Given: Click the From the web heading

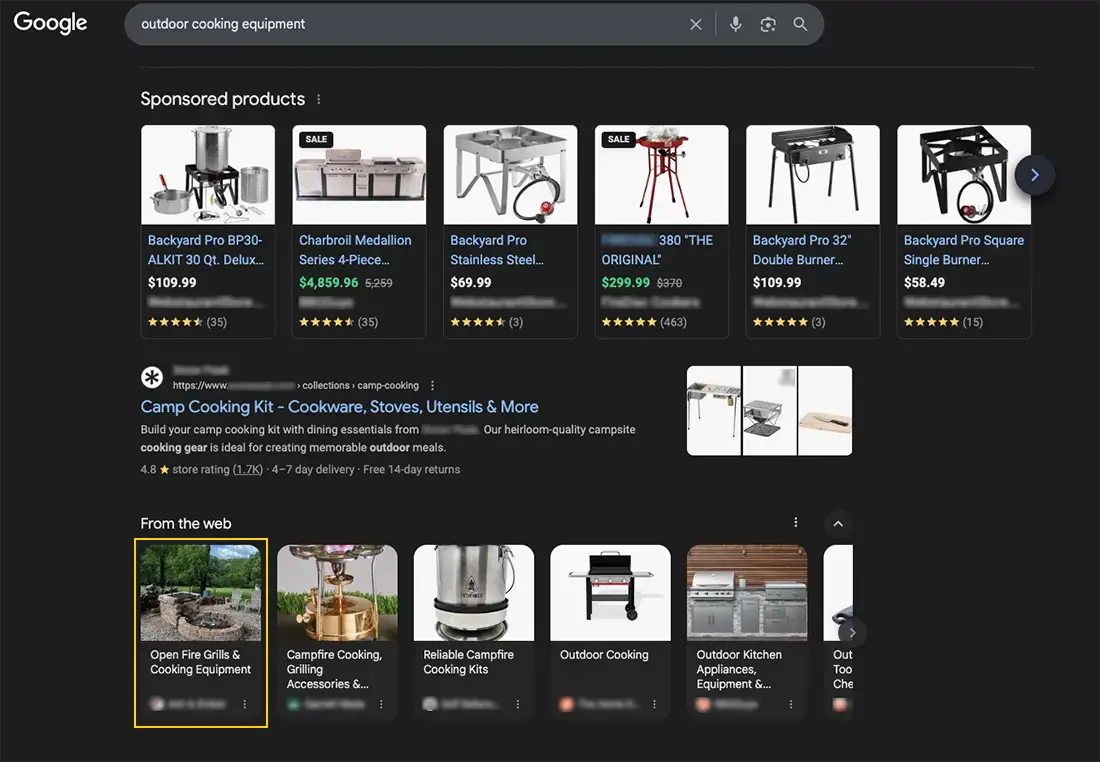Looking at the screenshot, I should [186, 523].
